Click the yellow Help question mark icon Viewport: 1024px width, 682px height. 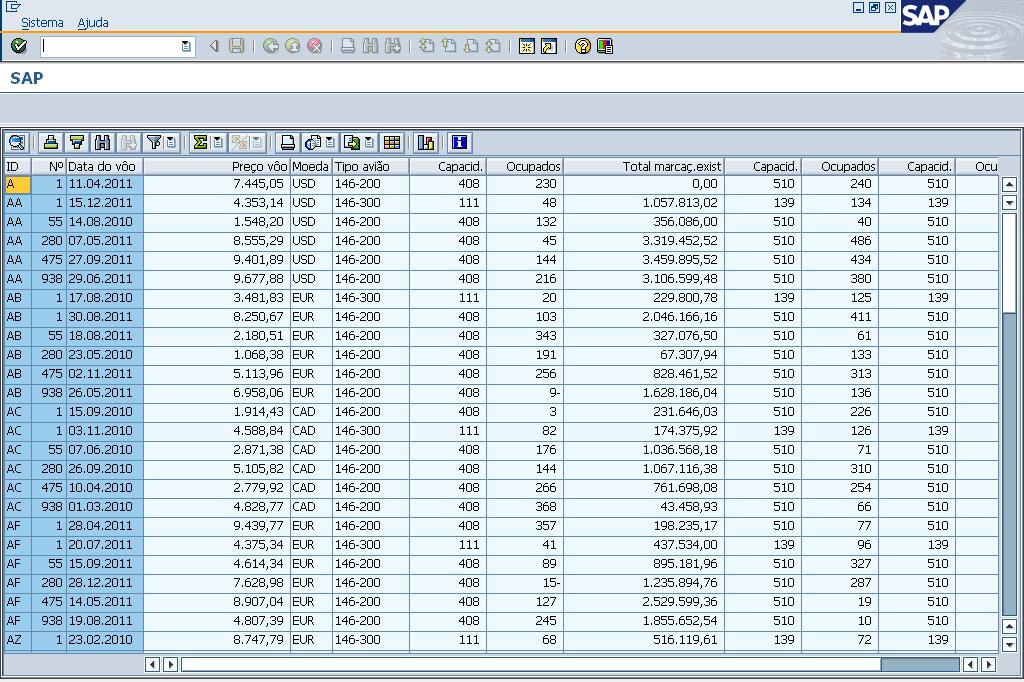pos(583,46)
